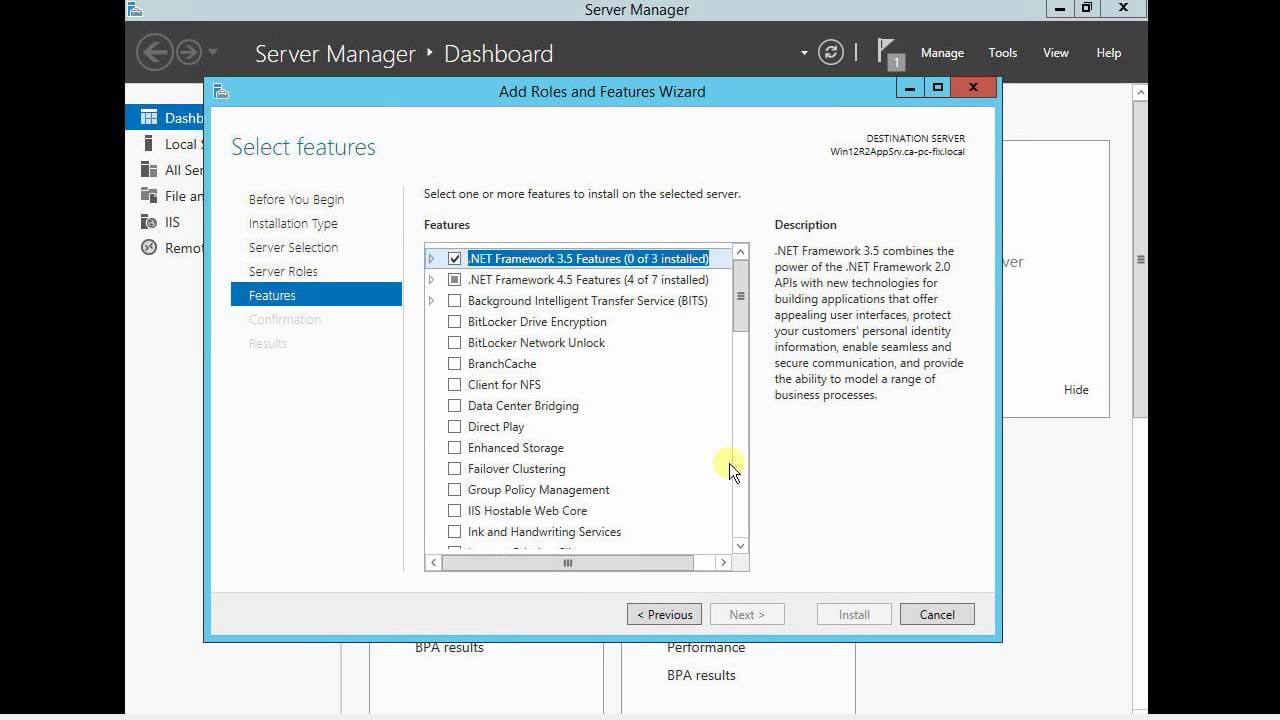Click the features list horizontal scrollbar thumb

[x=567, y=563]
